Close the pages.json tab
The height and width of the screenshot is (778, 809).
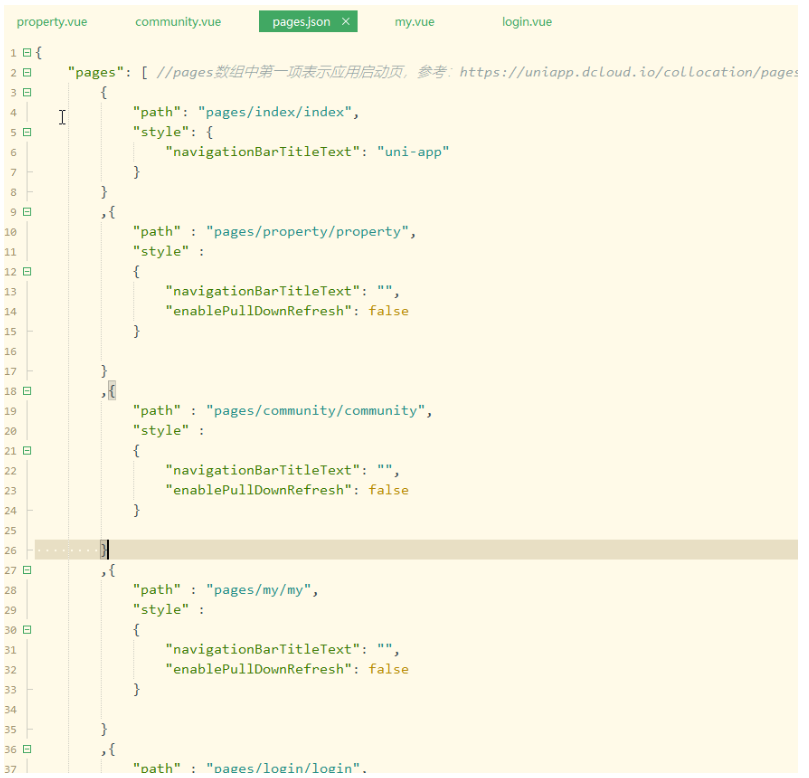pos(346,21)
